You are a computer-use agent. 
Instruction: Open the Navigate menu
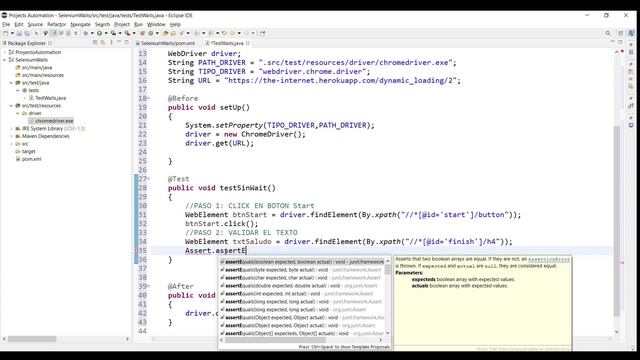(x=80, y=24)
